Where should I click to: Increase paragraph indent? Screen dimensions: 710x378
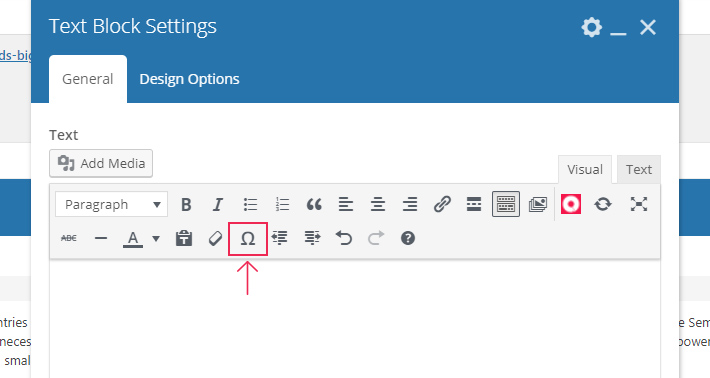click(312, 238)
